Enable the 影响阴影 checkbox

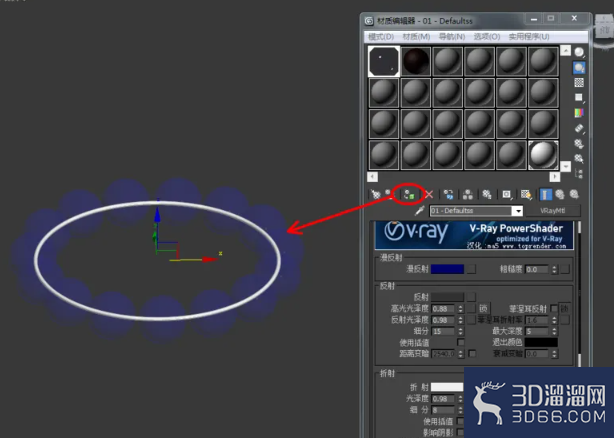461,433
